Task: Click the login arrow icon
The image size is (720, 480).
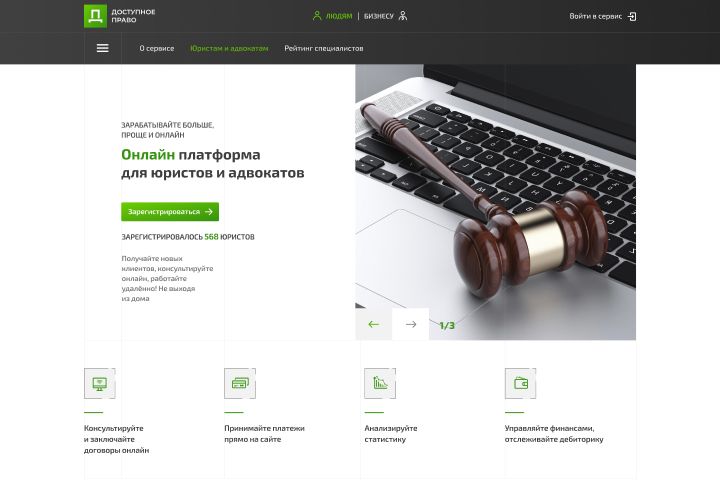Action: point(632,17)
